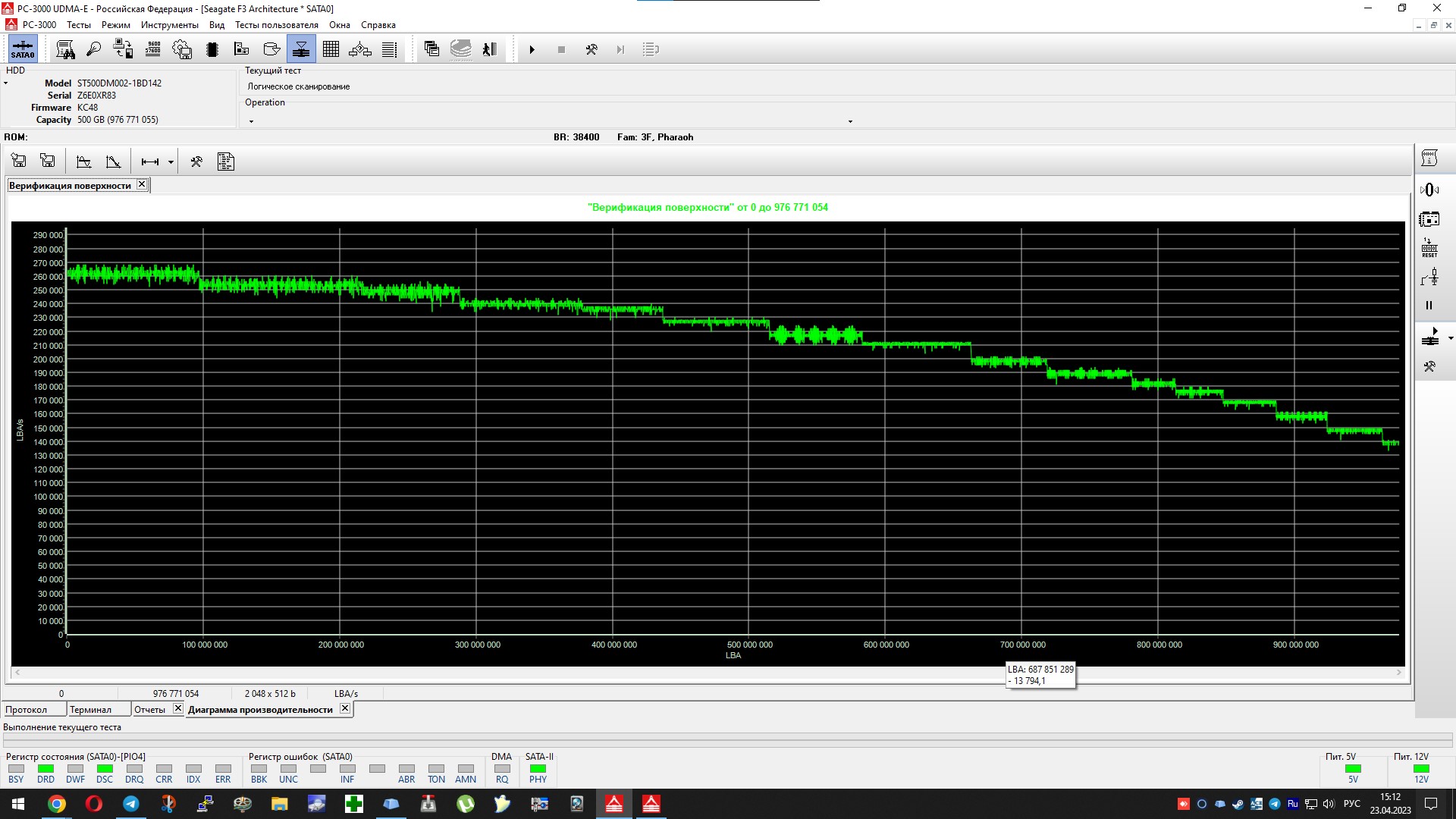Open the Operation dropdown arrow on the right
Image resolution: width=1456 pixels, height=819 pixels.
coord(850,121)
